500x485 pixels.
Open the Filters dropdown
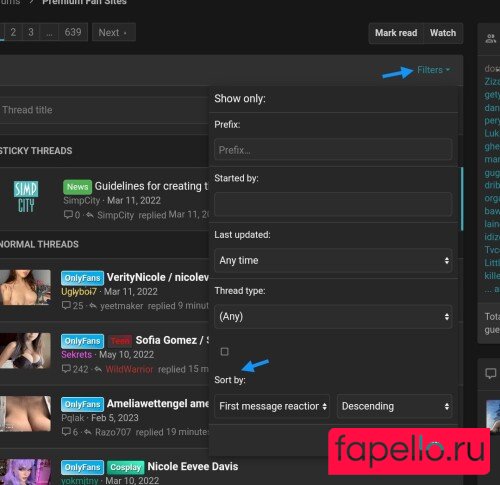(433, 70)
